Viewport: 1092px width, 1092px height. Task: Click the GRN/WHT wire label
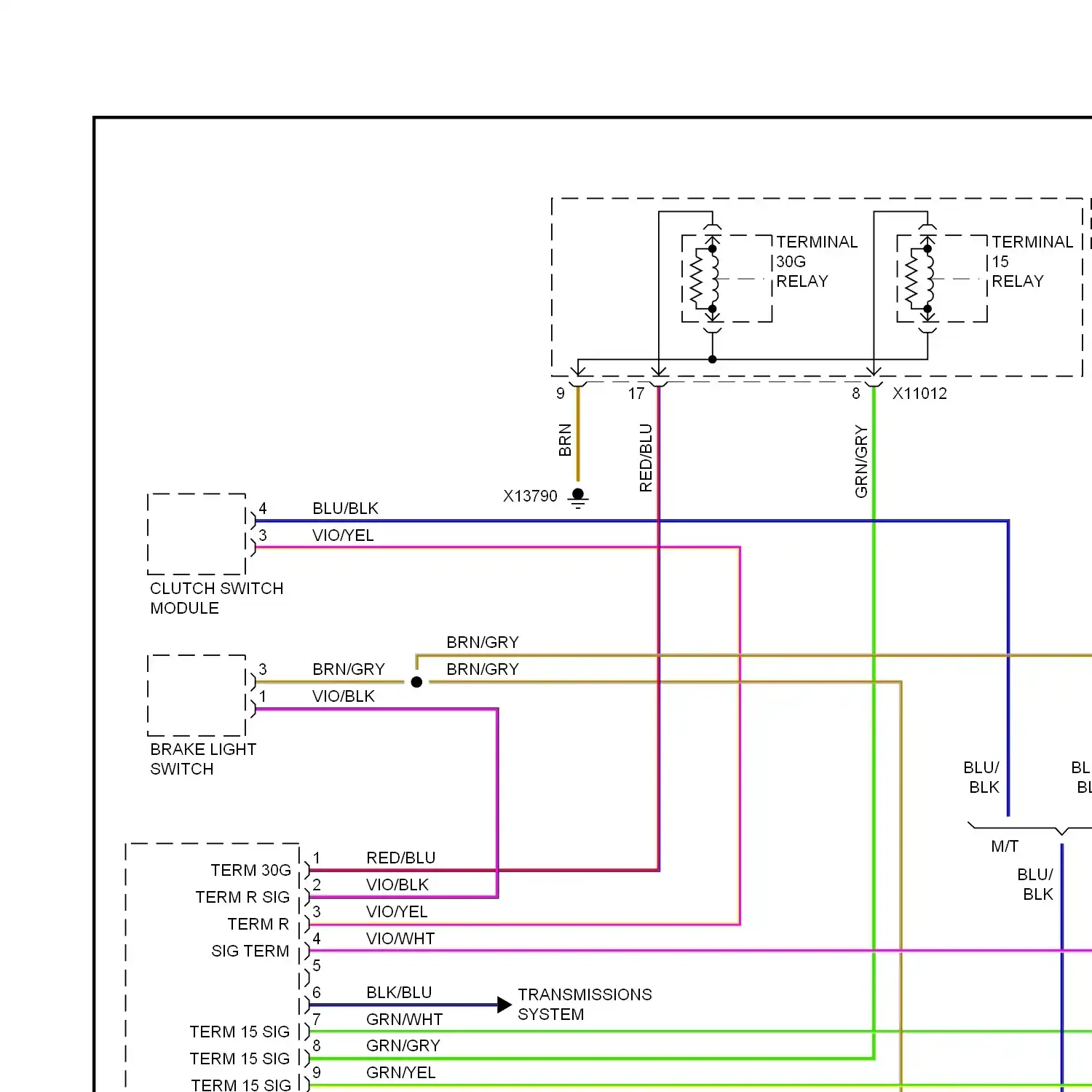pos(404,1019)
